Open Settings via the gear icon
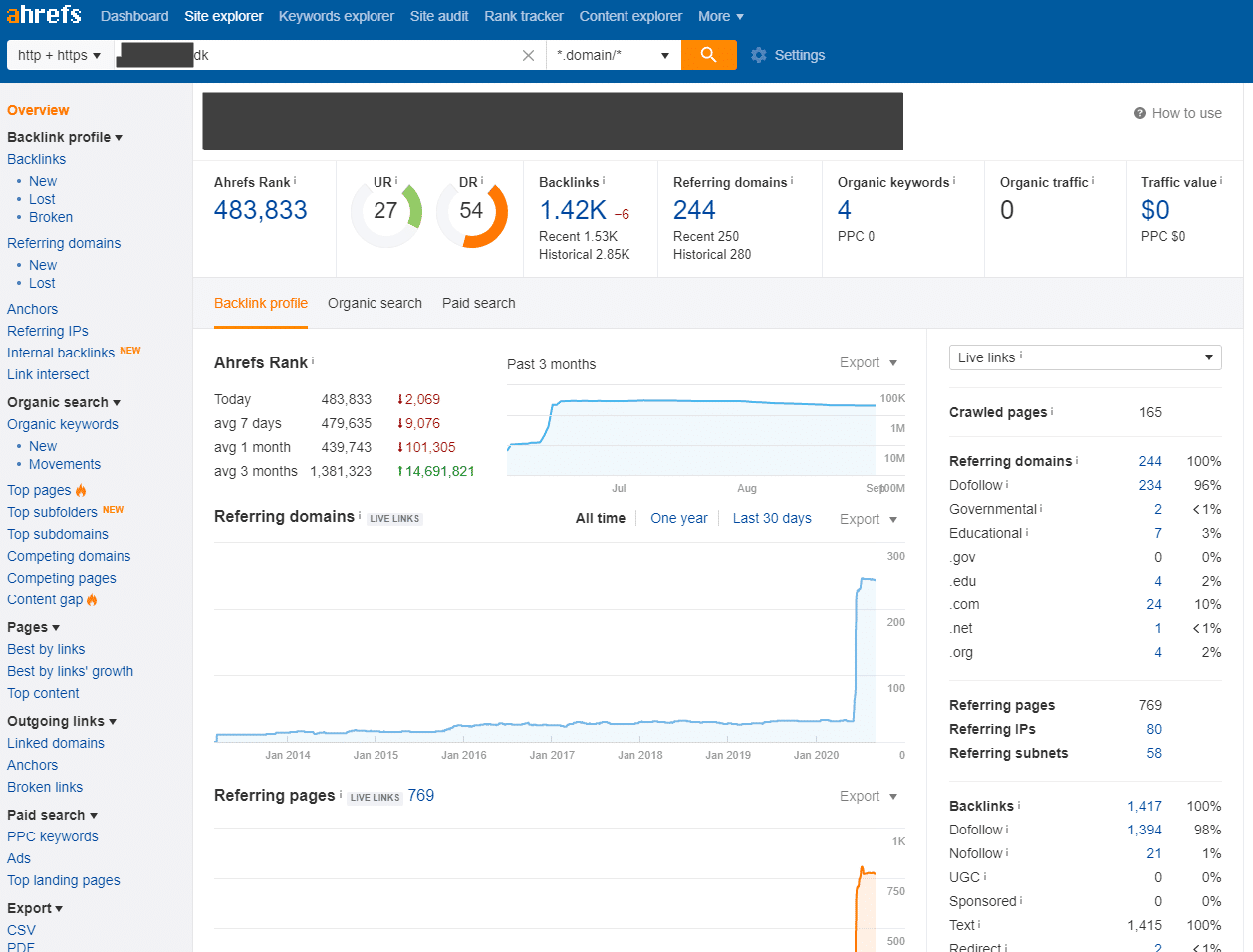This screenshot has height=952, width=1253. 759,55
